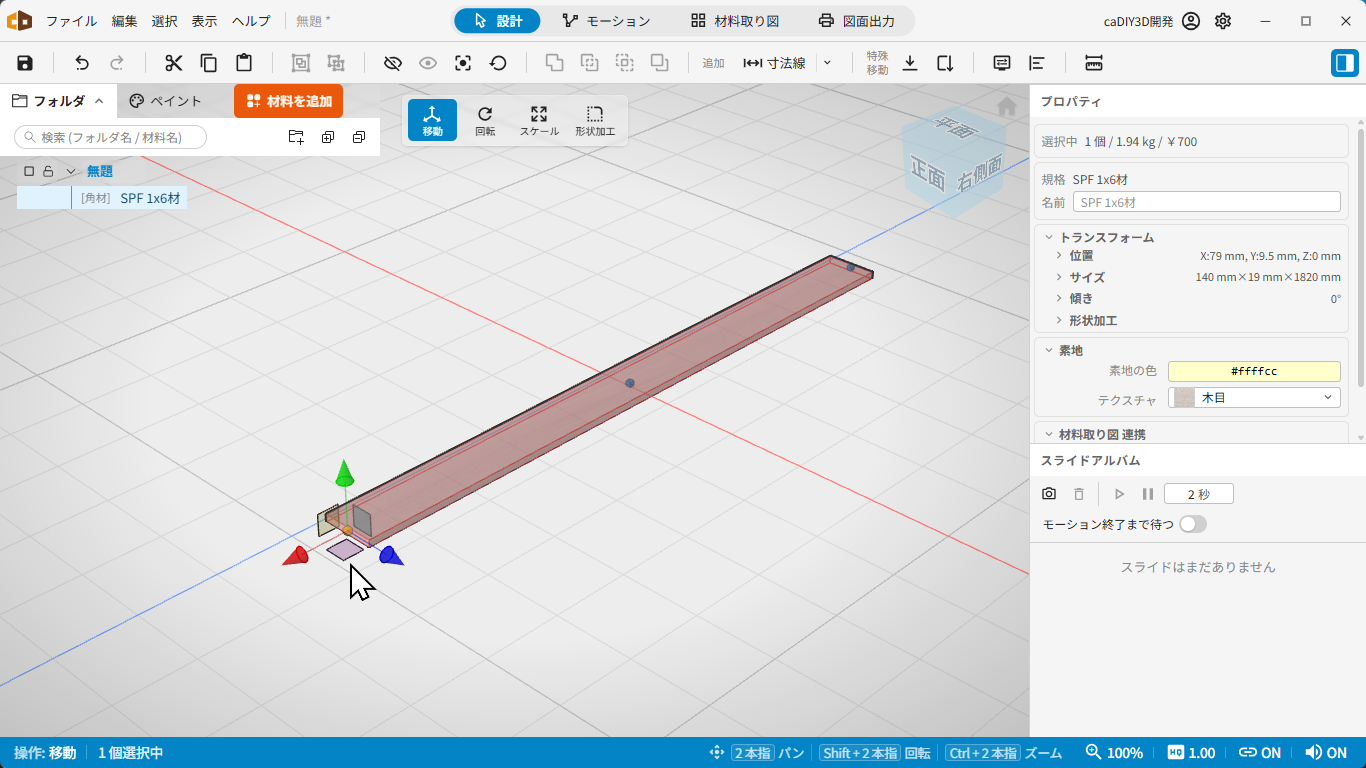Click the camera icon in Slide Album

1049,494
